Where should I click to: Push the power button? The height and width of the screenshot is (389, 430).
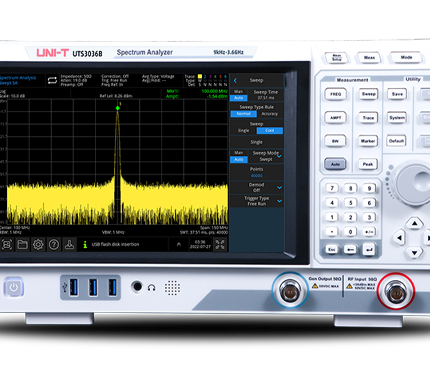coord(14,287)
